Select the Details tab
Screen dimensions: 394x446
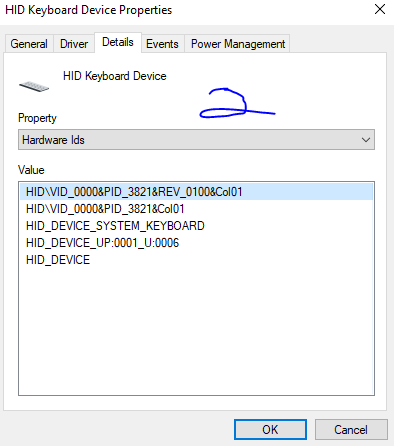[118, 42]
